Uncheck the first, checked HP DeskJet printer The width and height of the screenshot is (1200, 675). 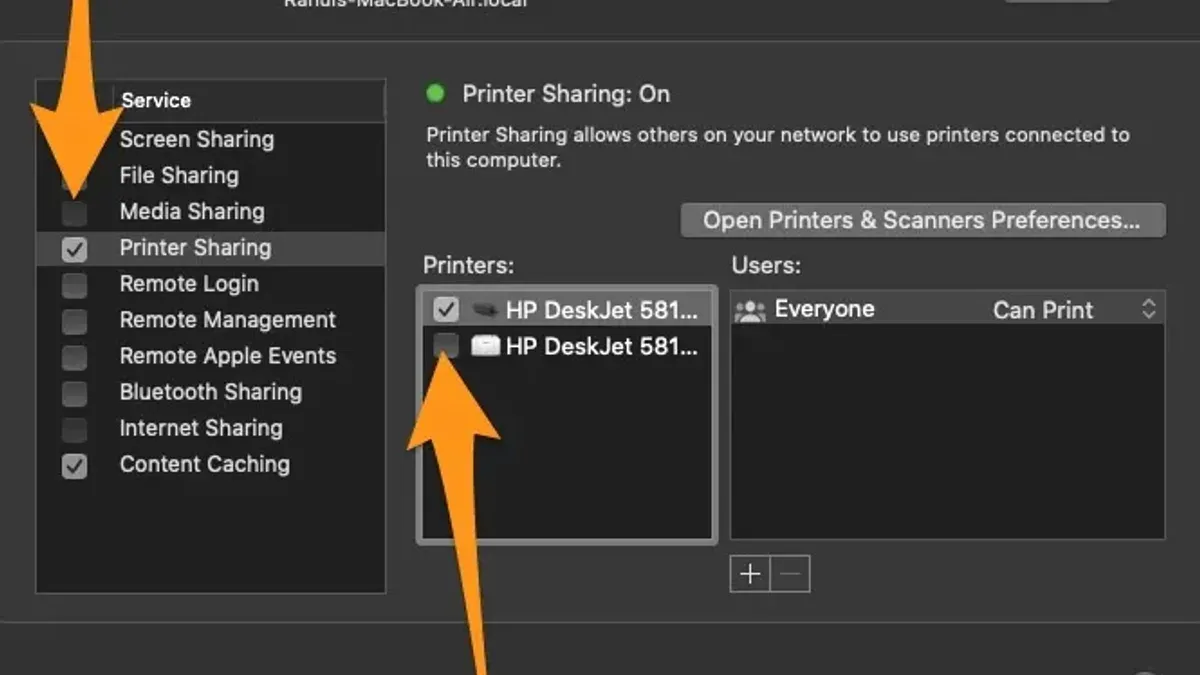click(446, 310)
